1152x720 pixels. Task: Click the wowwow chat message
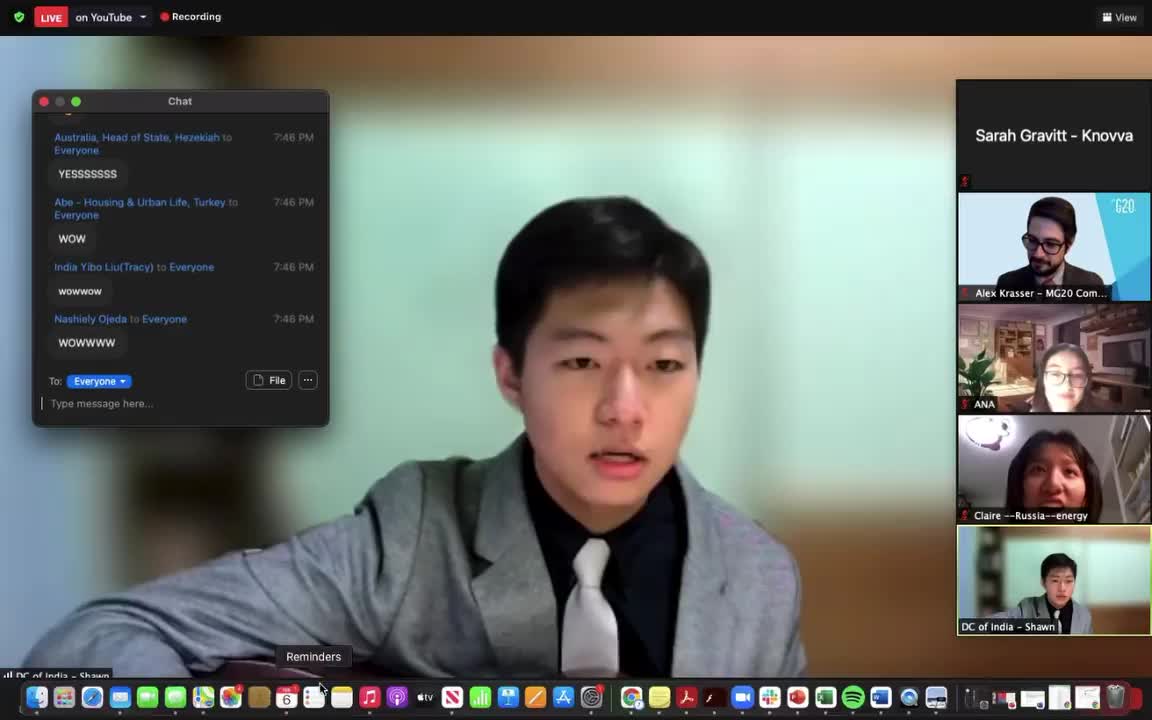tap(80, 292)
